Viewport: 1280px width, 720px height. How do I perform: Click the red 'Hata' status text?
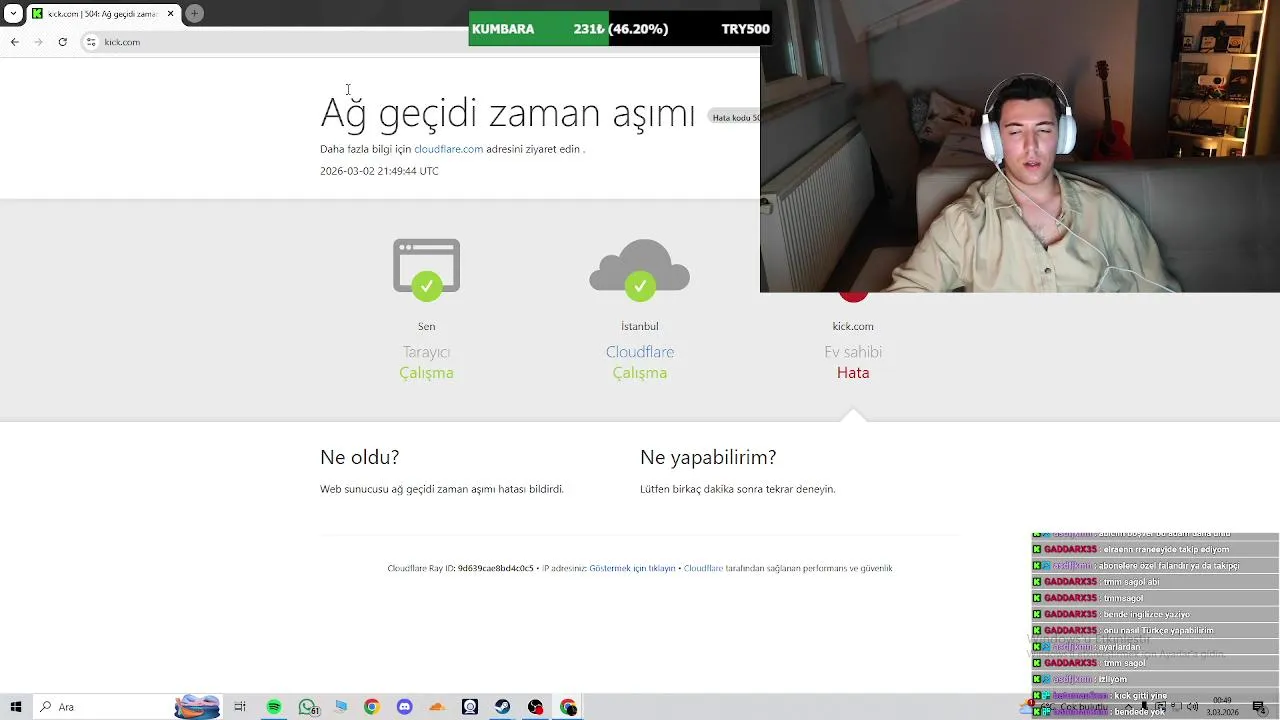click(x=853, y=373)
